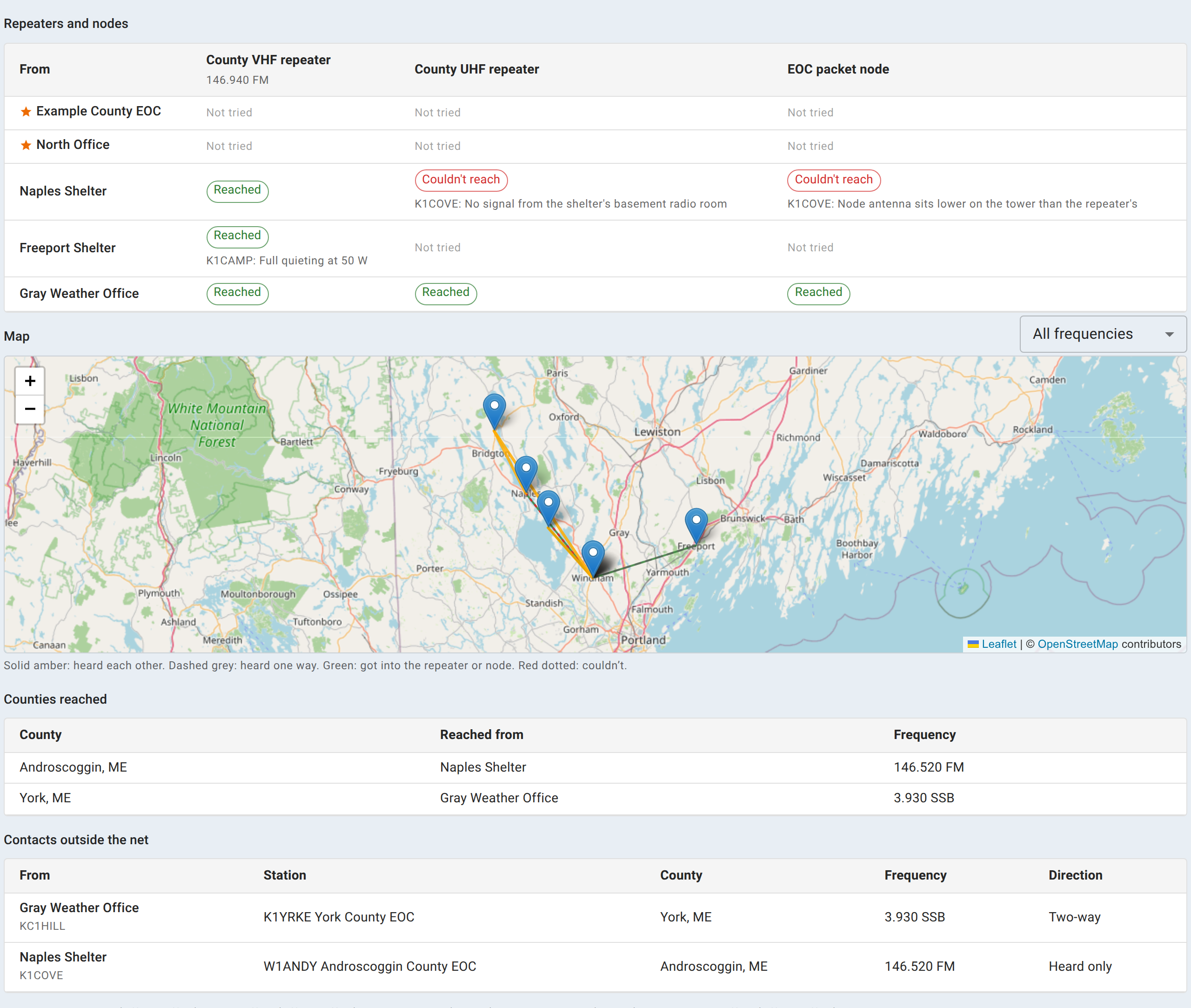The image size is (1191, 1008).
Task: Click Couldn't reach badge under County UHF repeater
Action: tap(461, 180)
